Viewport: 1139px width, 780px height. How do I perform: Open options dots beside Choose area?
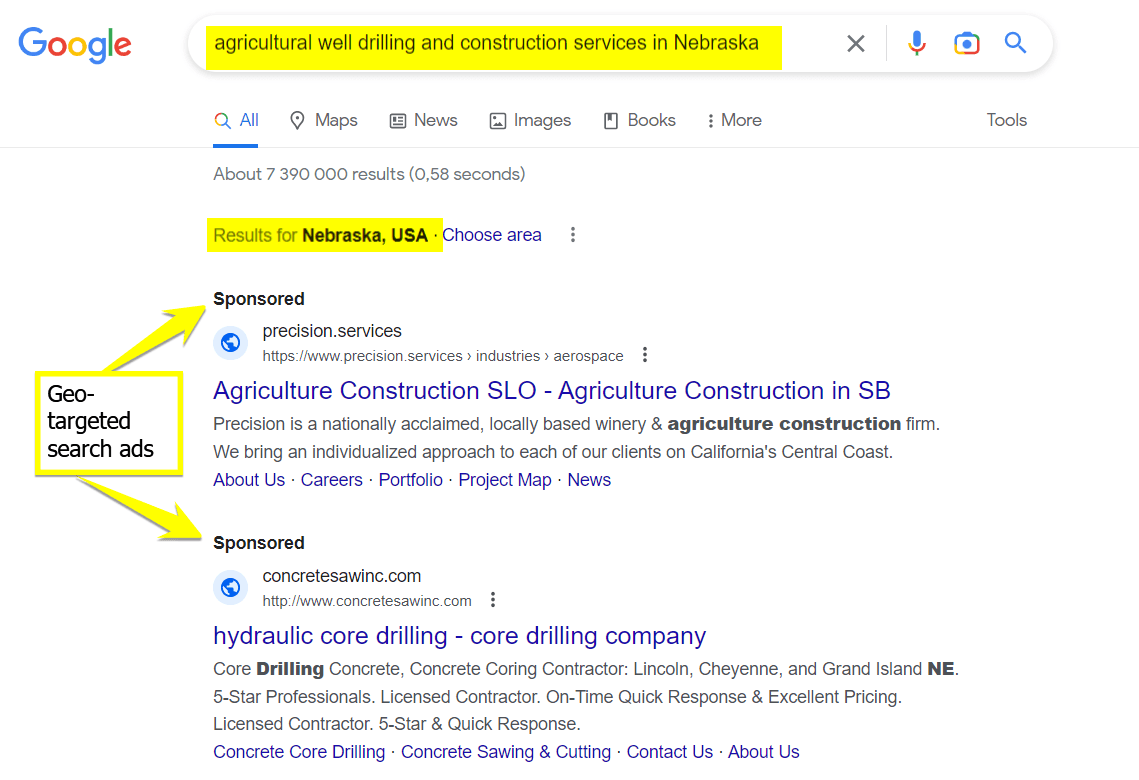(573, 235)
